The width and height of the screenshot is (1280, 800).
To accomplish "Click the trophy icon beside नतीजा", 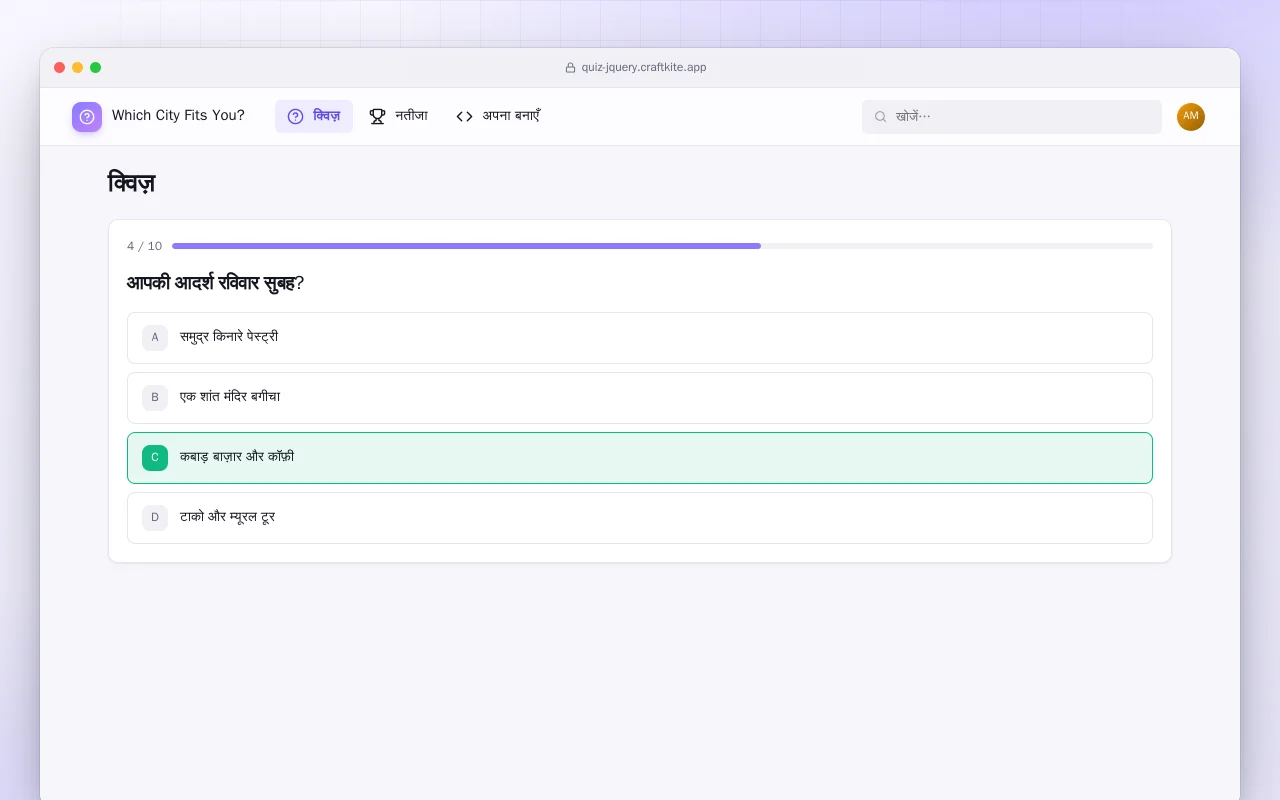I will (377, 116).
